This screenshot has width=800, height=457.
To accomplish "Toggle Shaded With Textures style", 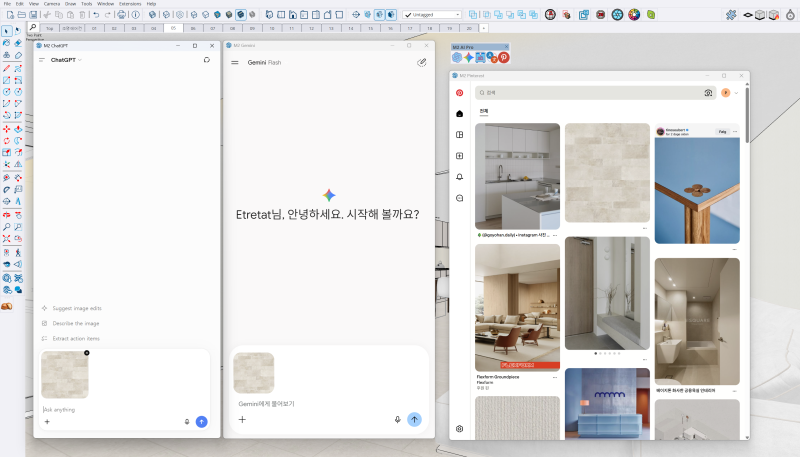I will pyautogui.click(x=241, y=15).
